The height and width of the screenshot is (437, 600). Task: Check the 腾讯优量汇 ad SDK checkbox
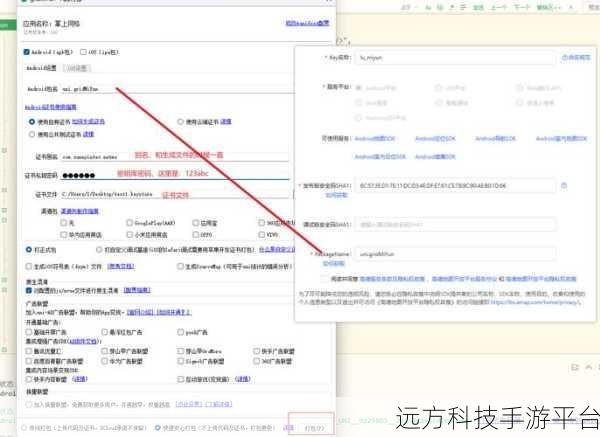(29, 351)
